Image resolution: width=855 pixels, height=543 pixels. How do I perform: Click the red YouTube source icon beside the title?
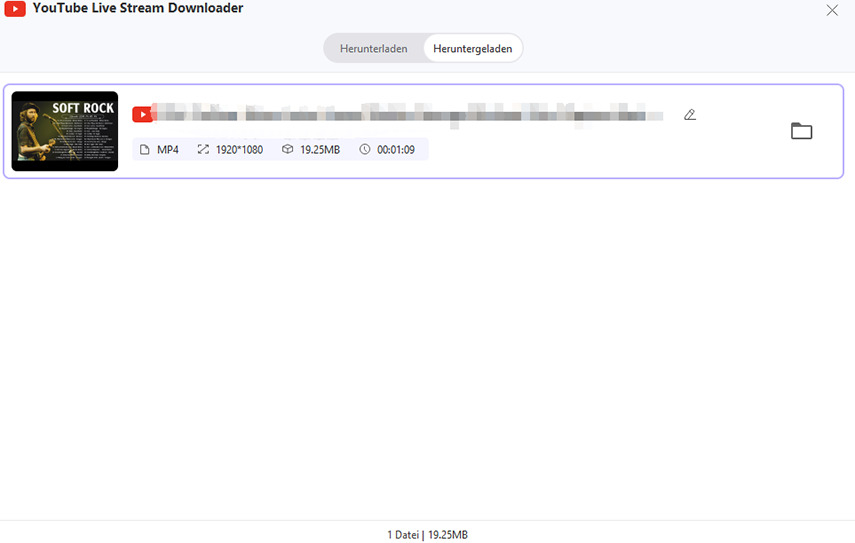[x=142, y=114]
